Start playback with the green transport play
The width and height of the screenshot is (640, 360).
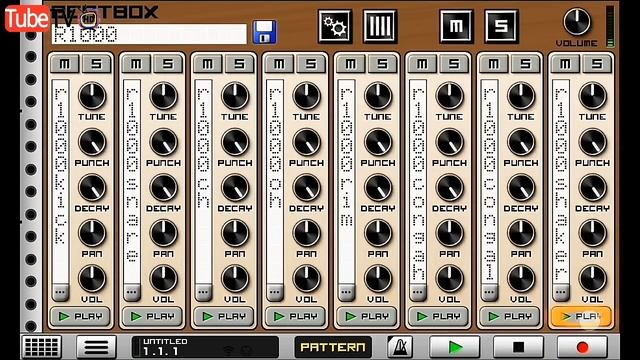pos(455,347)
